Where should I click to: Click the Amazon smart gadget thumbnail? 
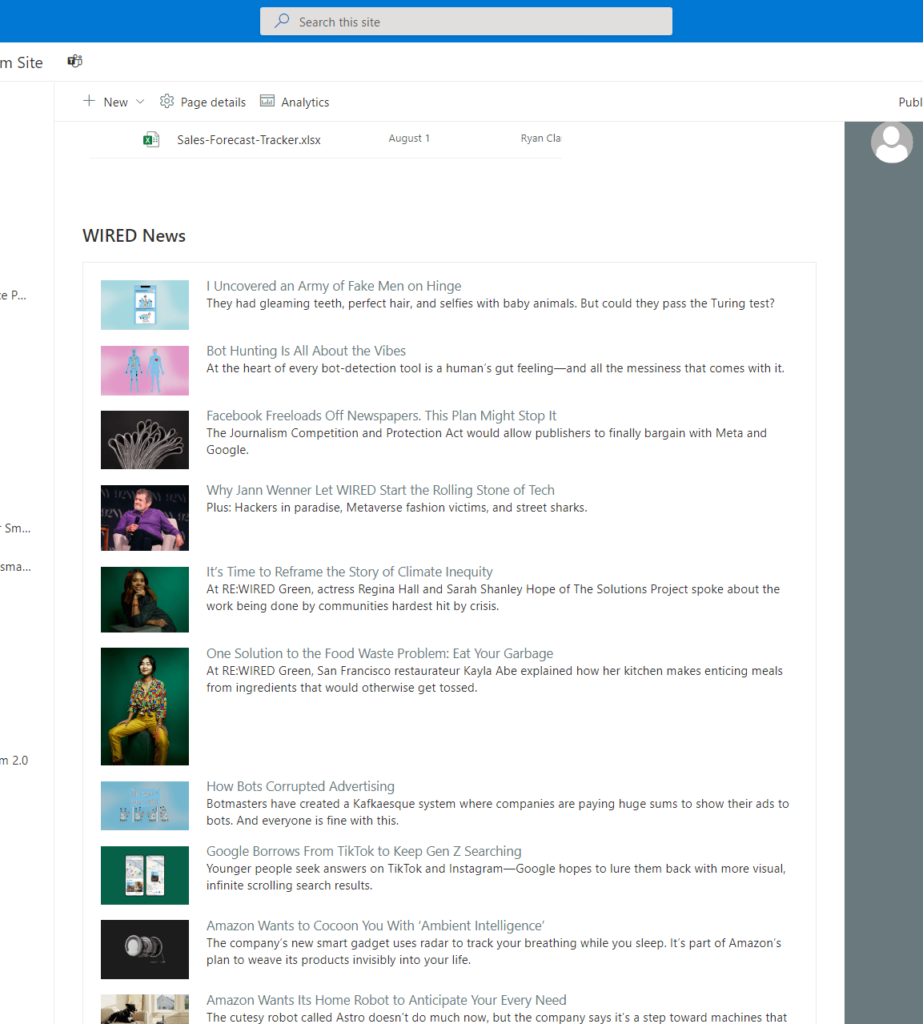tap(145, 950)
